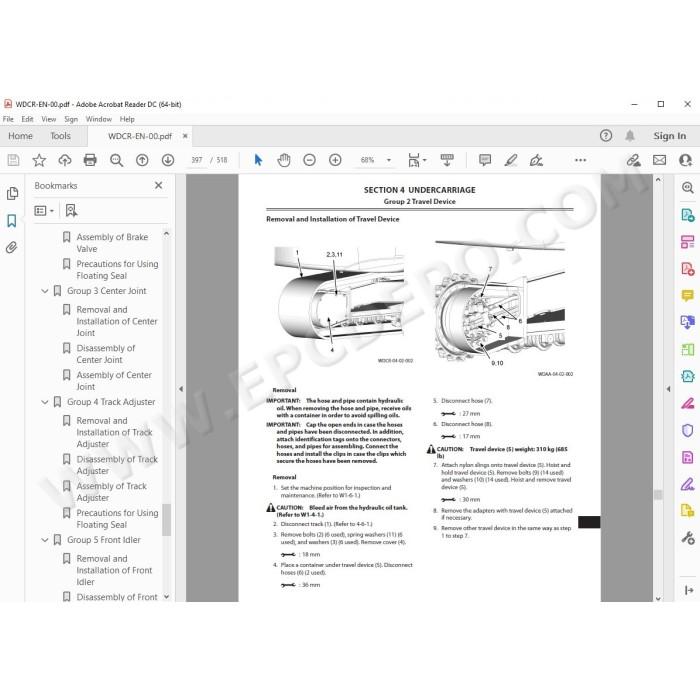Upload the file to cloud

[x=65, y=160]
